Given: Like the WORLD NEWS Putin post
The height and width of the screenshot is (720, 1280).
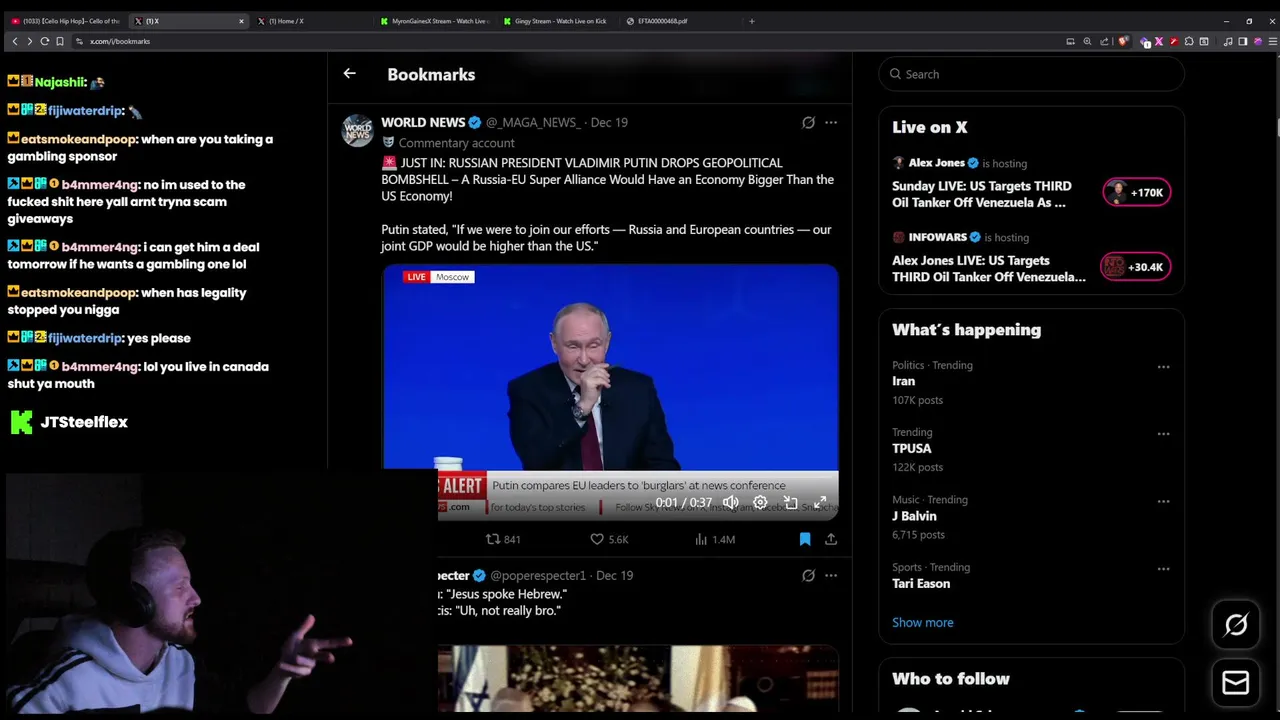Looking at the screenshot, I should [x=609, y=539].
